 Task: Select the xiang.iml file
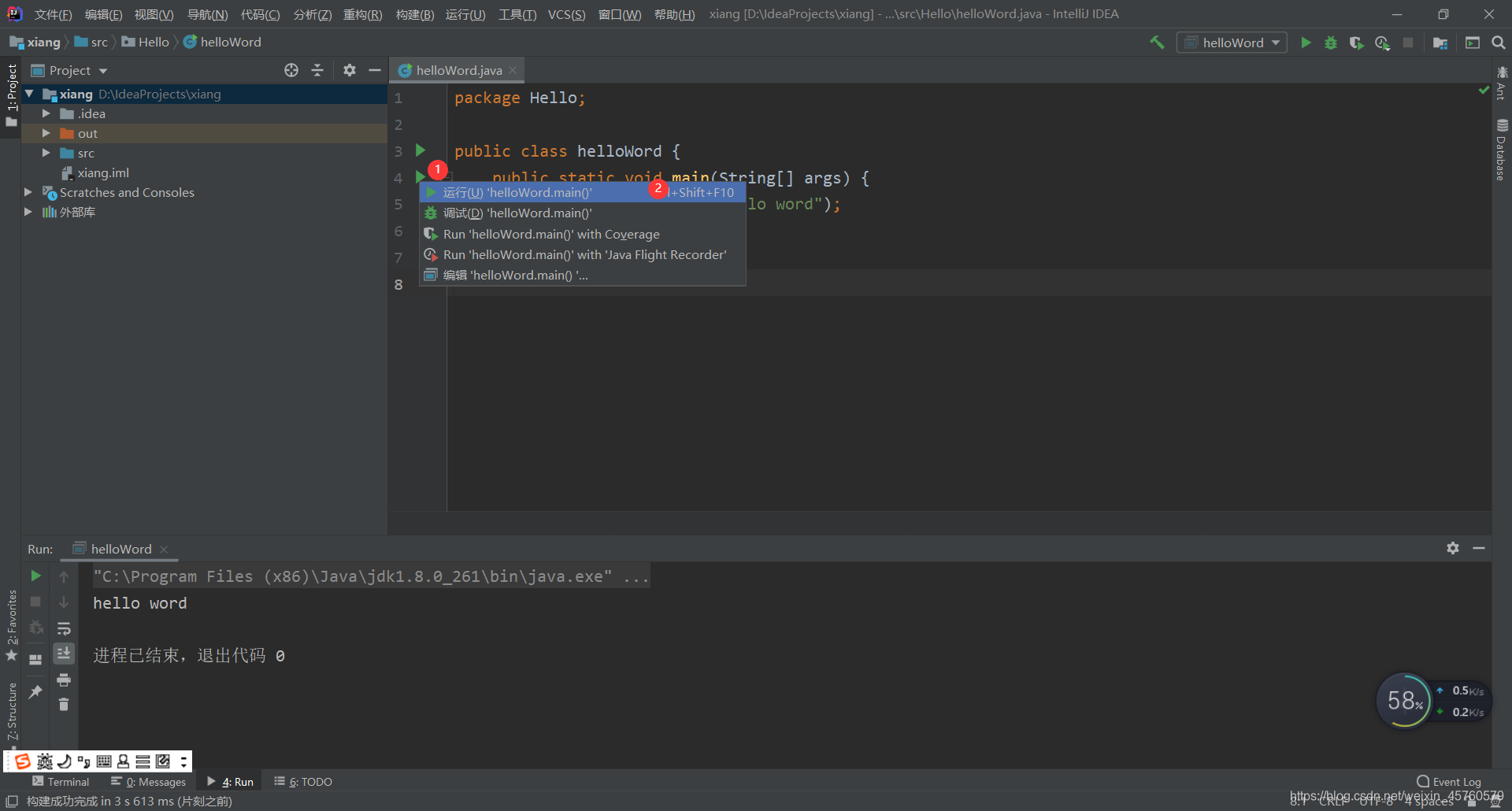click(103, 172)
